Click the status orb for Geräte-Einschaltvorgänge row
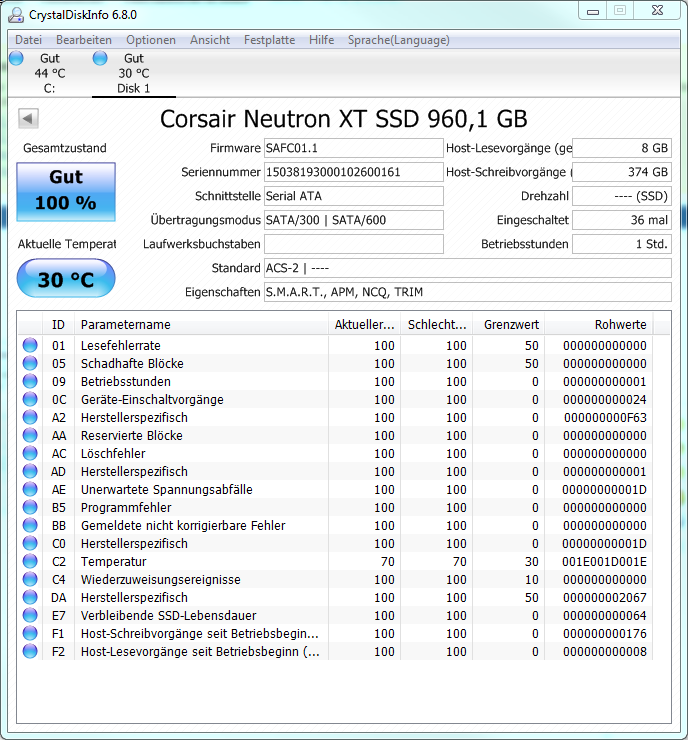The width and height of the screenshot is (688, 740). tap(30, 399)
